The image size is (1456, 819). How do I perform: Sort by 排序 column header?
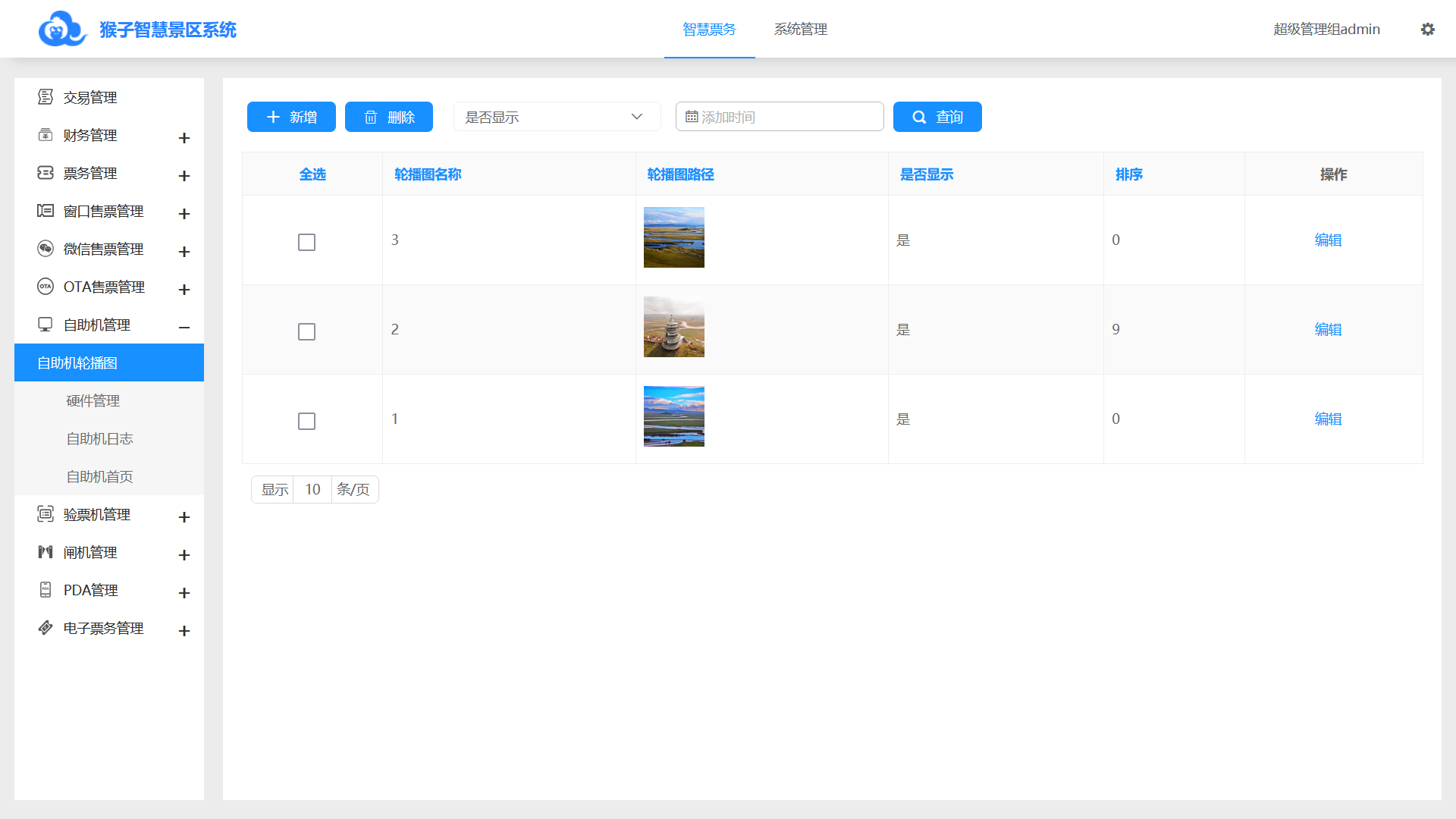(1128, 174)
